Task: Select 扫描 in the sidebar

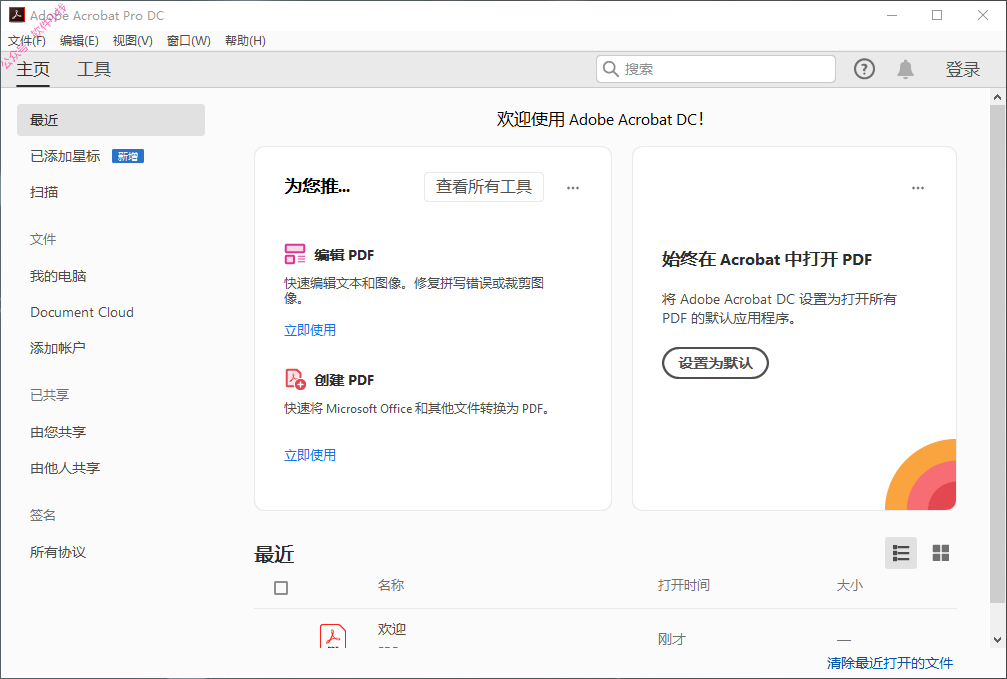Action: click(44, 192)
